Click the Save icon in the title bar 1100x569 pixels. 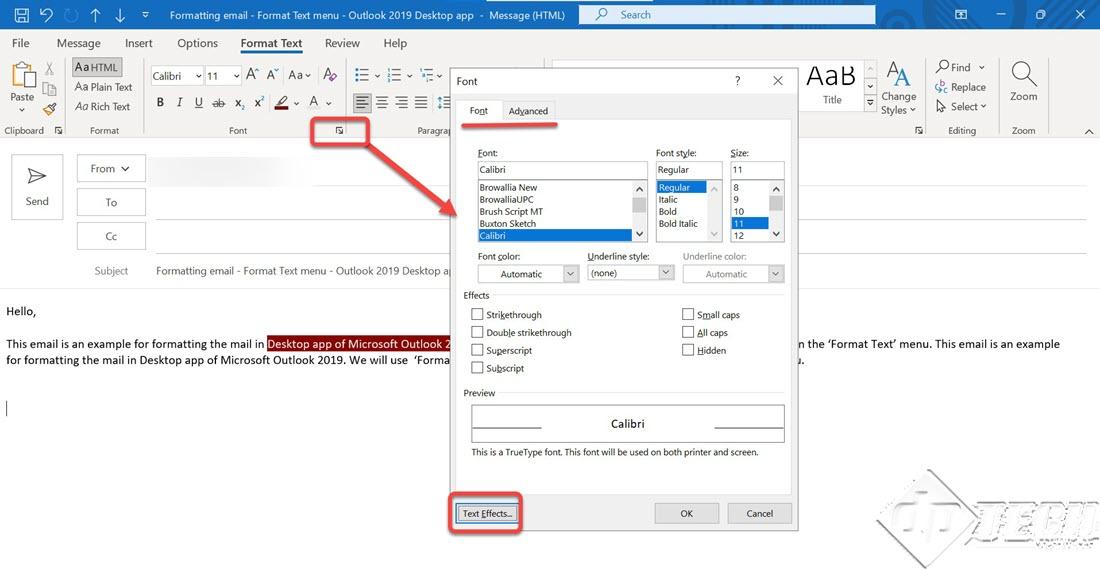click(21, 15)
